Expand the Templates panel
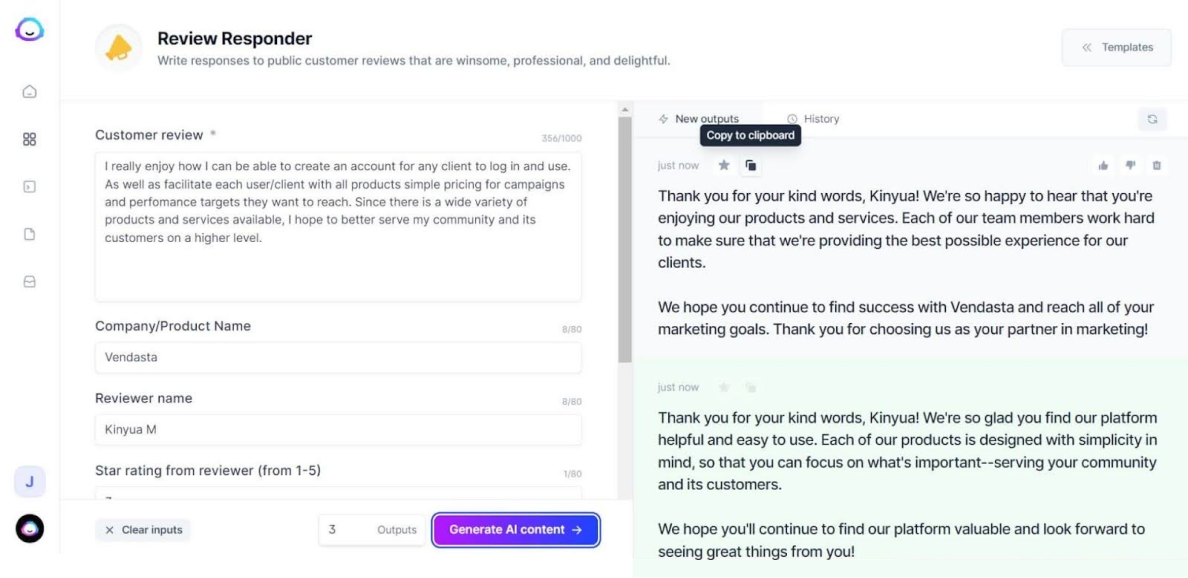Image resolution: width=1188 pixels, height=578 pixels. pos(1116,47)
